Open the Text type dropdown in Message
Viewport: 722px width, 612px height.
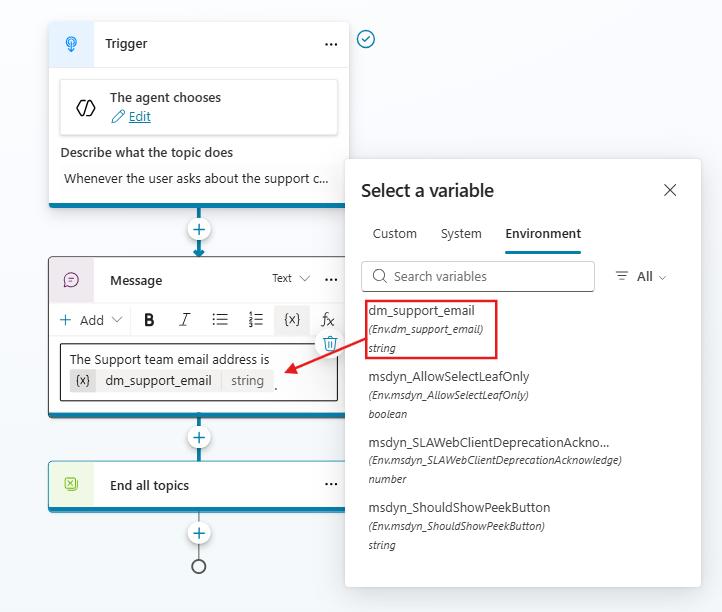(291, 278)
